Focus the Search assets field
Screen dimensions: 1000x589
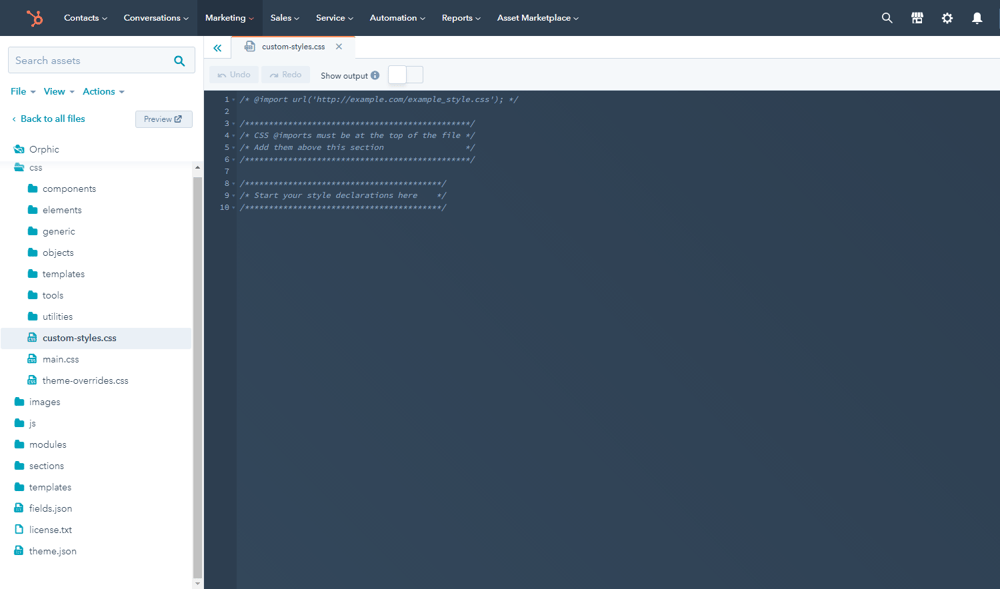(x=90, y=61)
